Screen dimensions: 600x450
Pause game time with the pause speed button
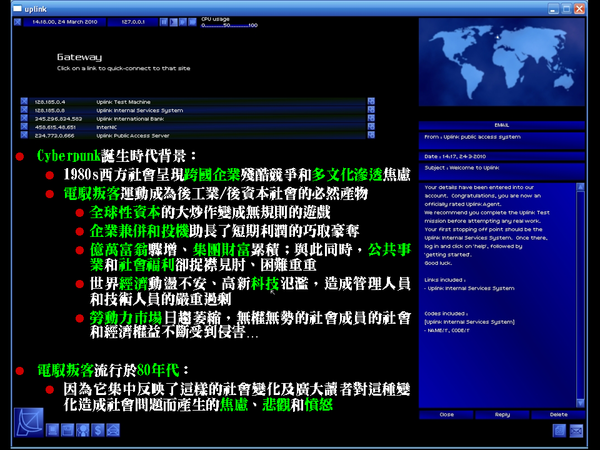[164, 22]
